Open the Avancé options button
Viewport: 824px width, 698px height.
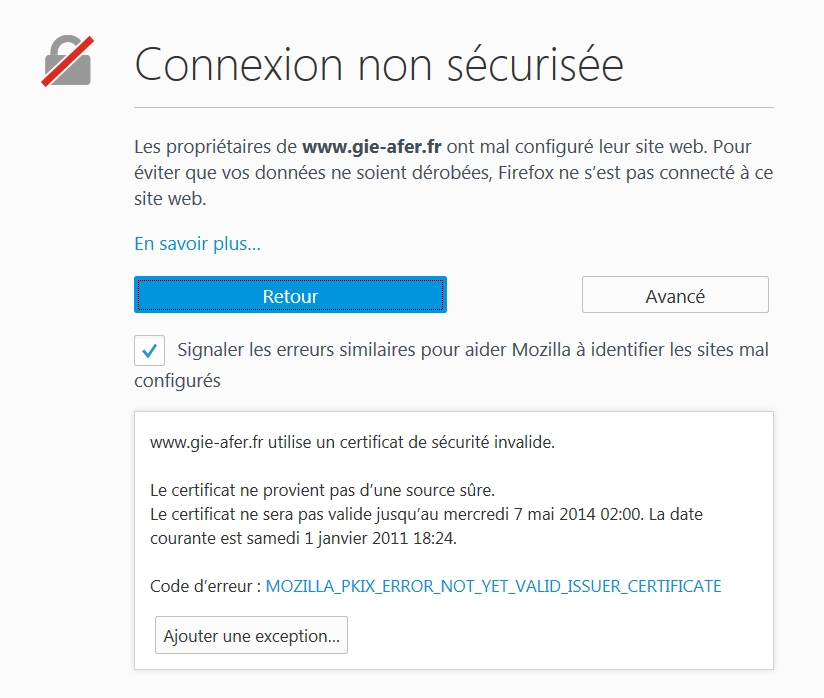[x=675, y=294]
